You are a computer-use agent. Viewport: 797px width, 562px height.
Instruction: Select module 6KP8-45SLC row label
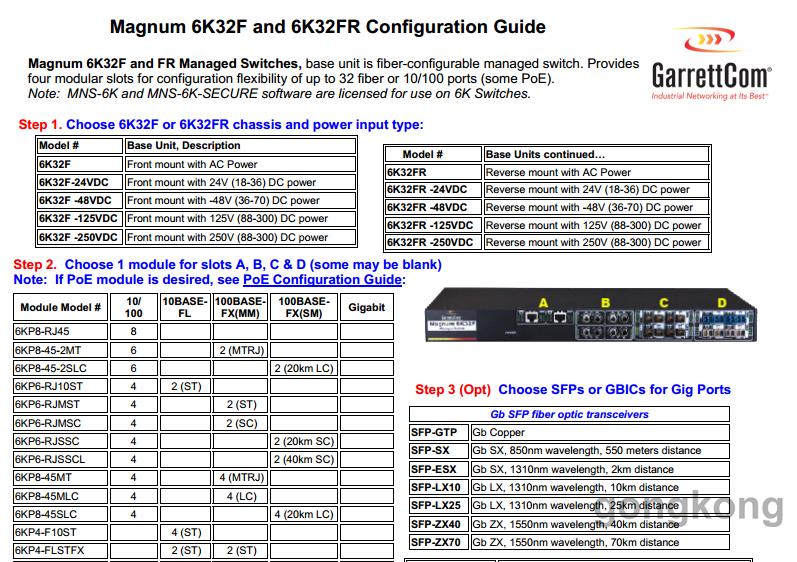[x=60, y=514]
